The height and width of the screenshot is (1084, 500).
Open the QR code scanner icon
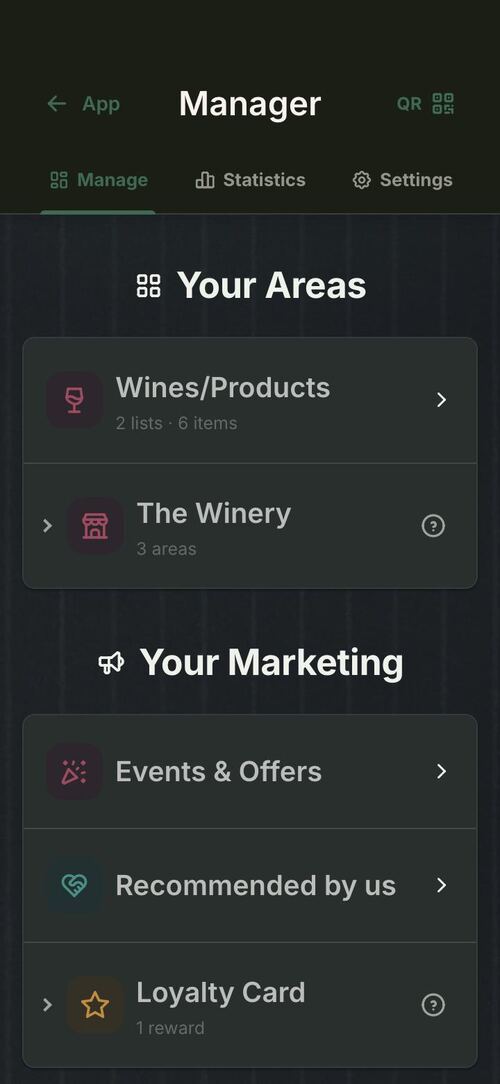coord(443,104)
